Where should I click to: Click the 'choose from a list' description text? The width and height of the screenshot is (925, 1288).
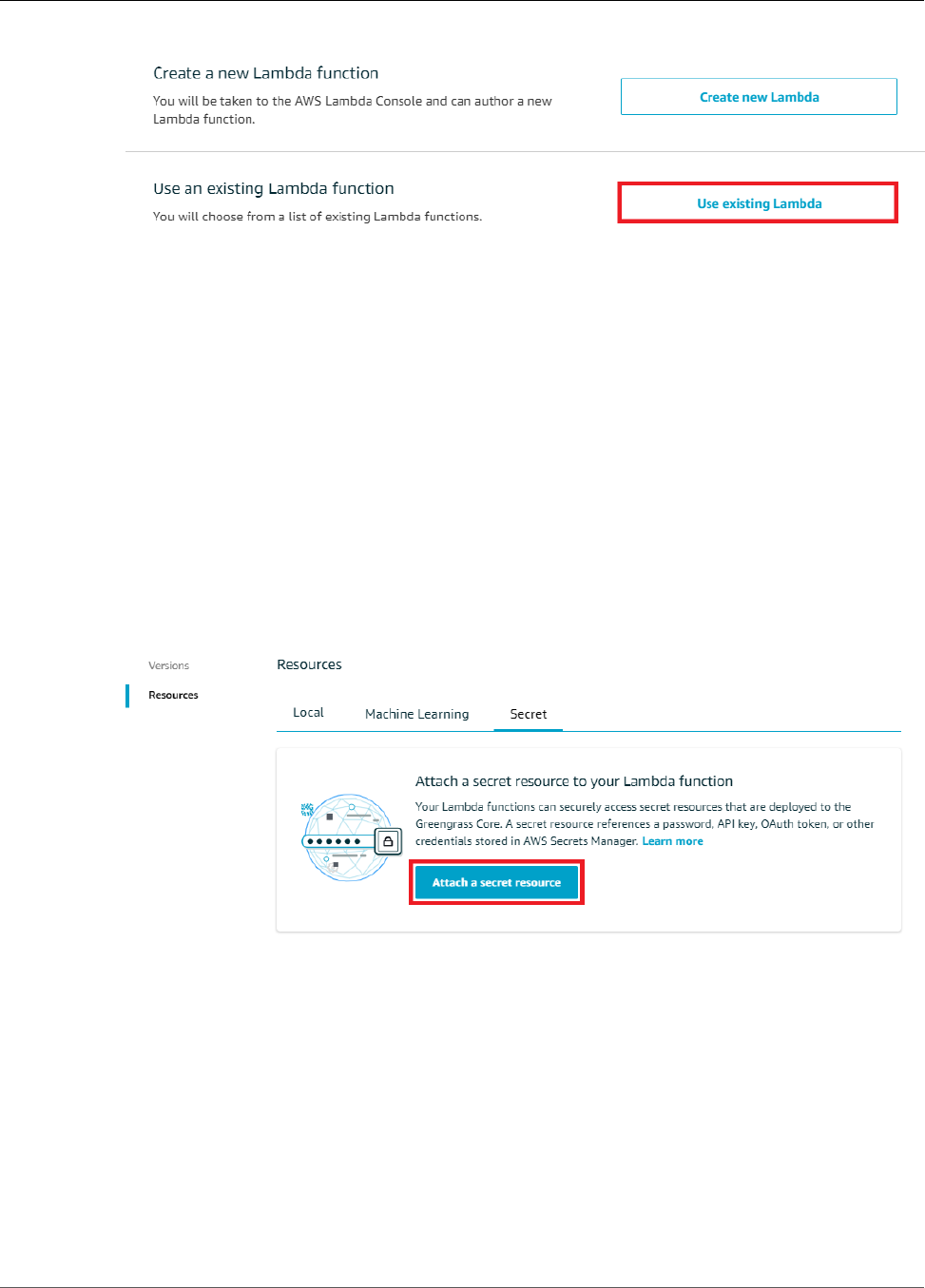pos(318,217)
